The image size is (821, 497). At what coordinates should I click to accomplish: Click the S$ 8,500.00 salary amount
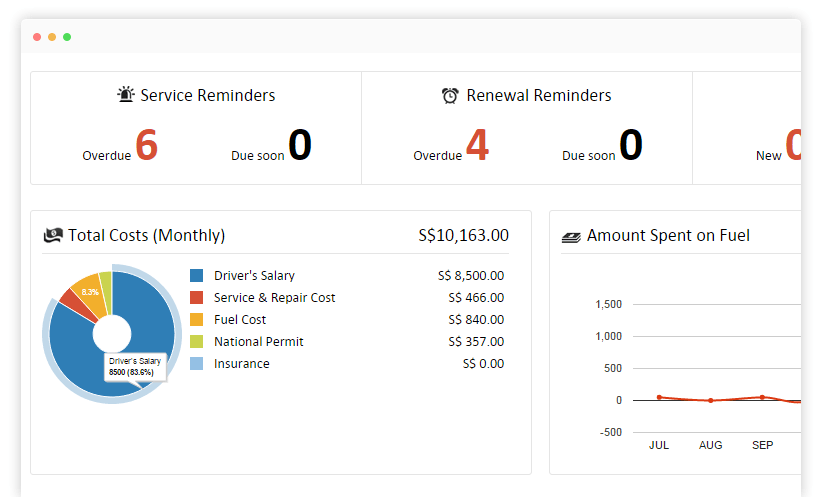[x=471, y=275]
